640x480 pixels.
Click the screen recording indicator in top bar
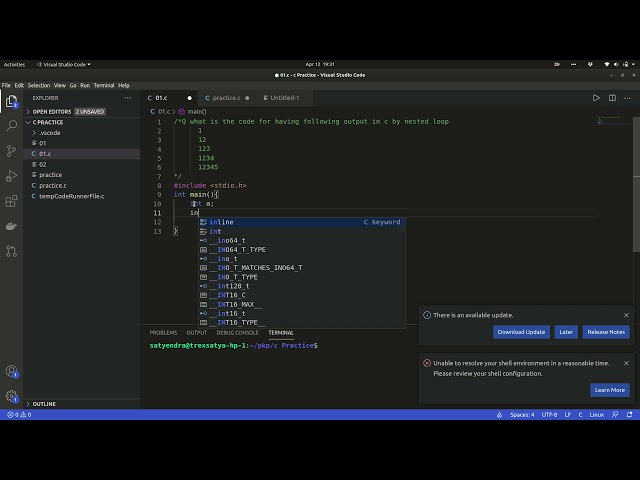tap(557, 64)
